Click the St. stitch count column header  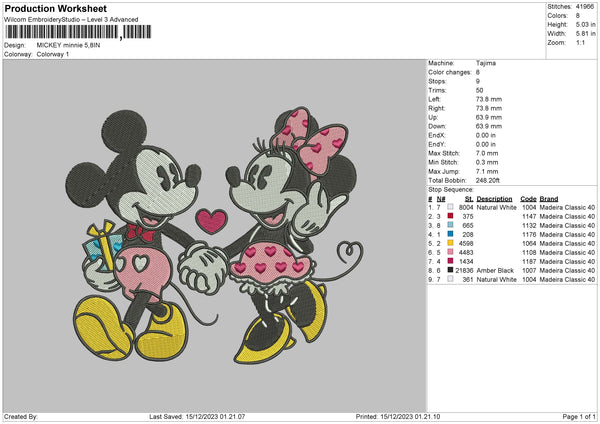[x=468, y=198]
